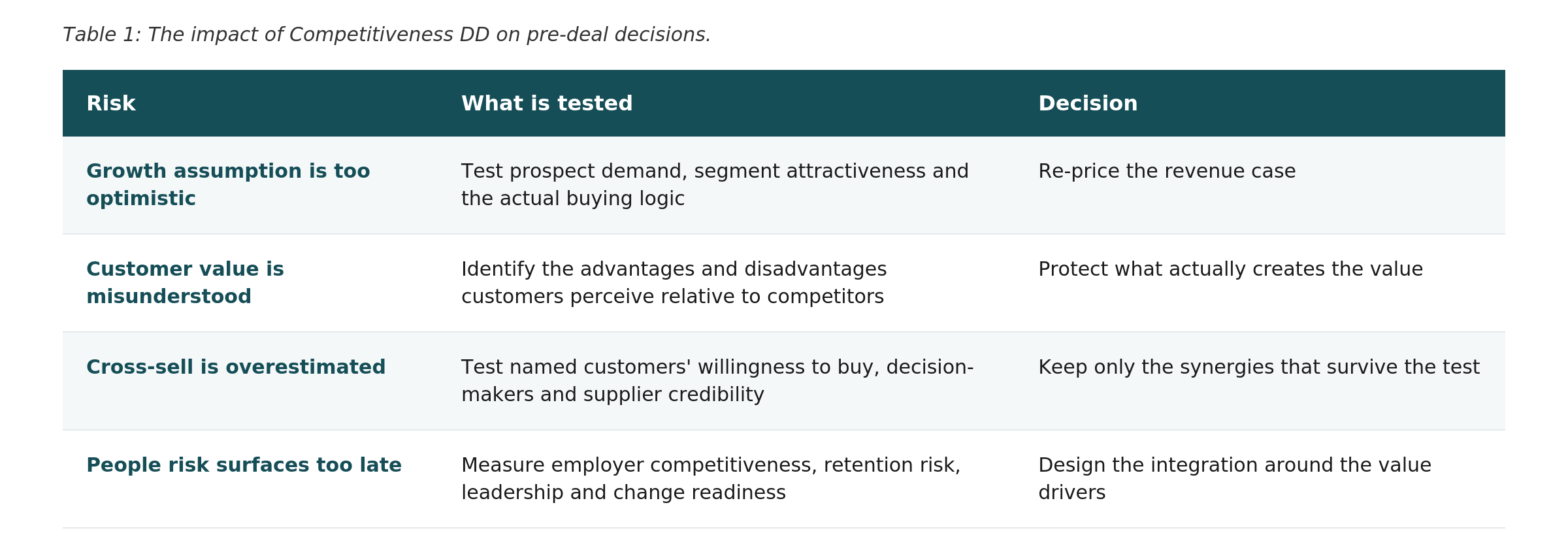Click the 'Measure employer competitiveness' cell
The image size is (1568, 554).
[711, 479]
